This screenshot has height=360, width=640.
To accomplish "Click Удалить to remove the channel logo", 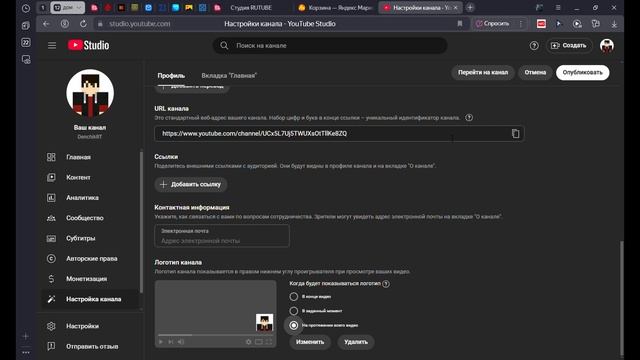I will tap(356, 342).
